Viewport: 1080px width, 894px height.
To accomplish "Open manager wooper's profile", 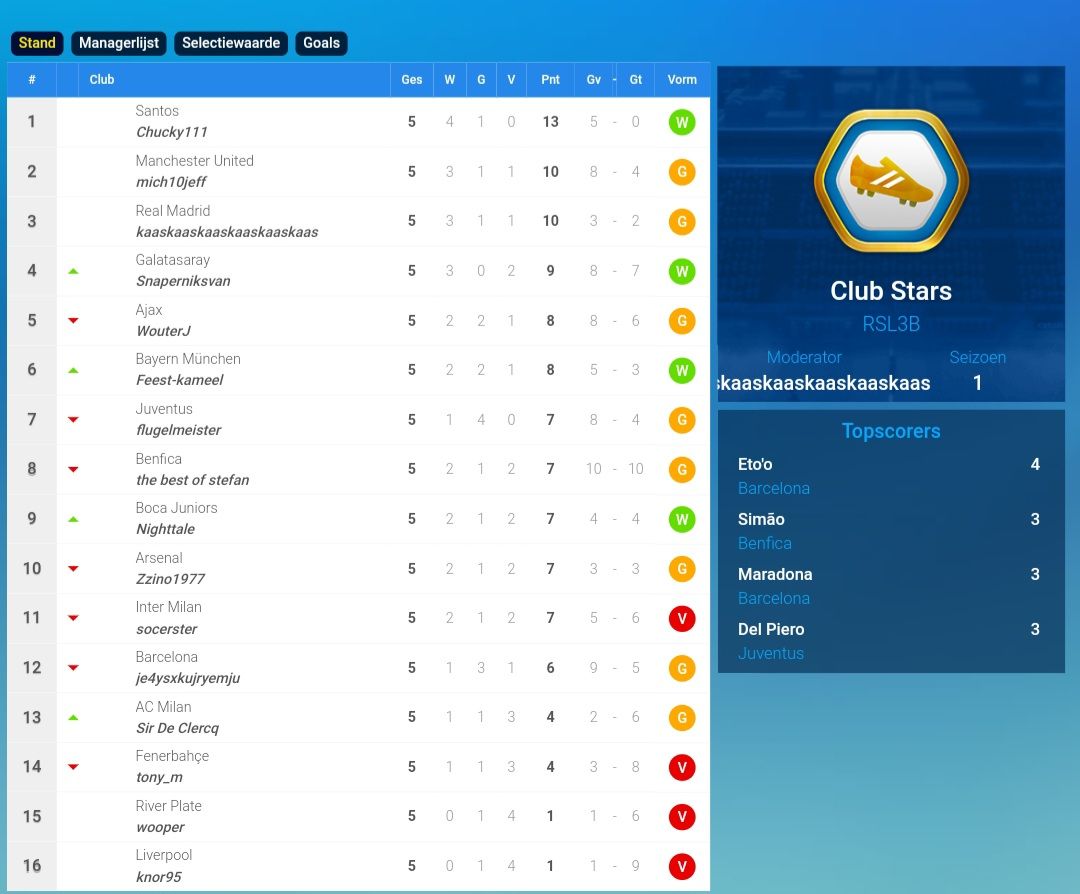I will click(160, 827).
